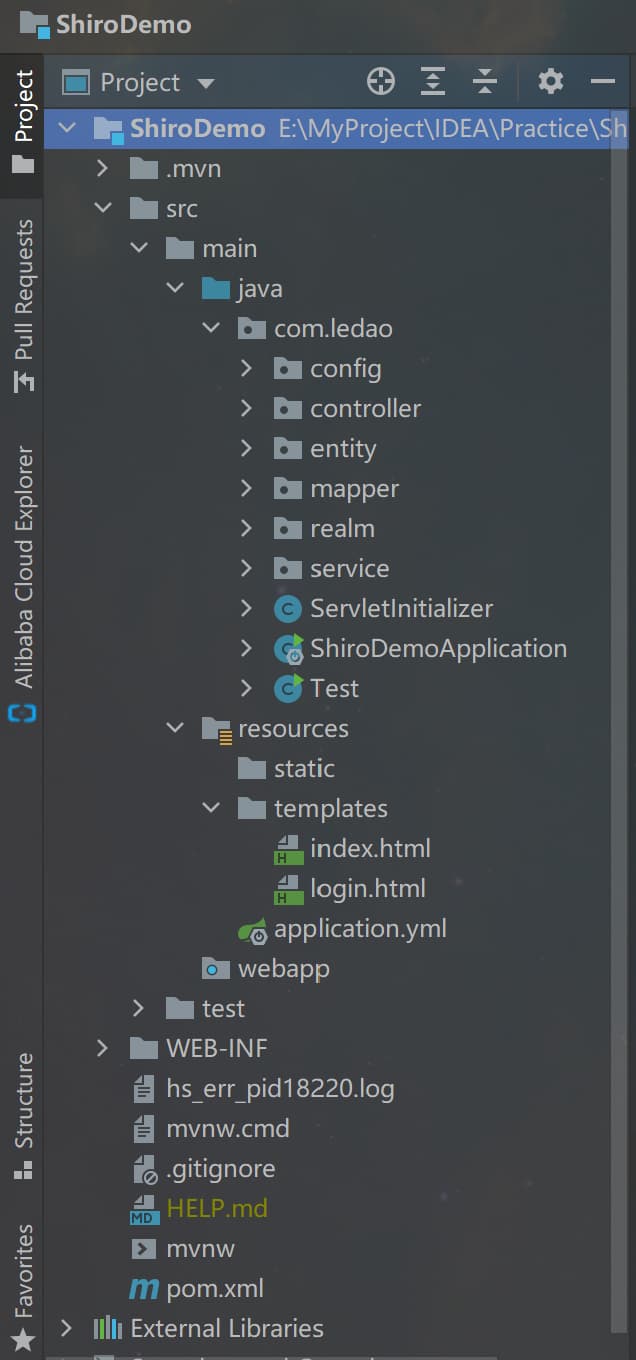636x1360 pixels.
Task: Collapse the templates folder arrow
Action: [x=210, y=808]
